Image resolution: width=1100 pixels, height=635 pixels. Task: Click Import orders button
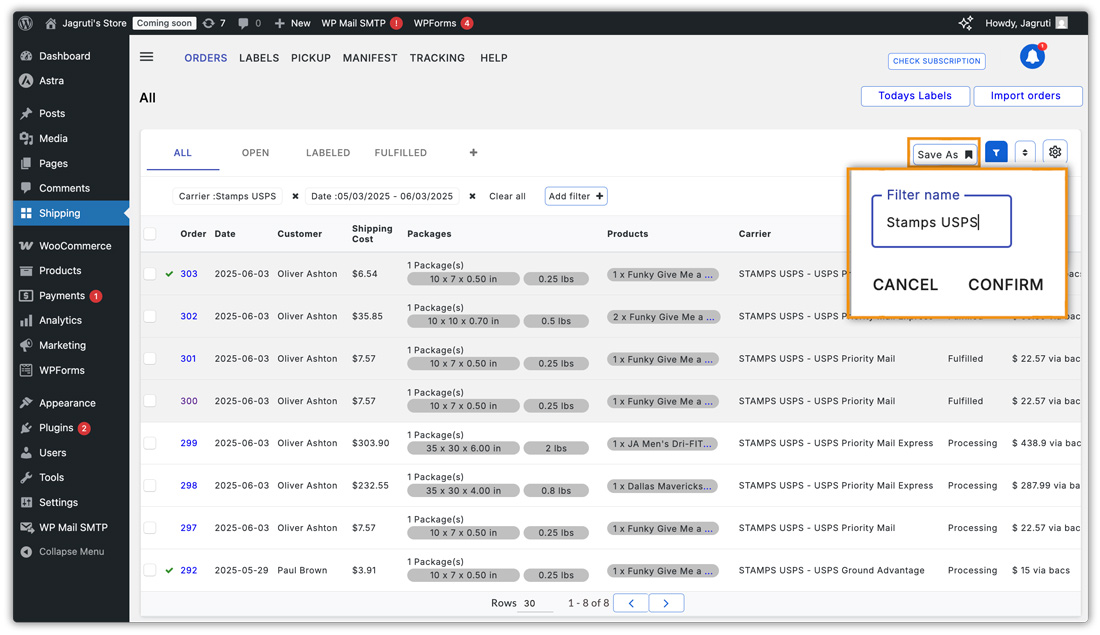pos(1027,96)
